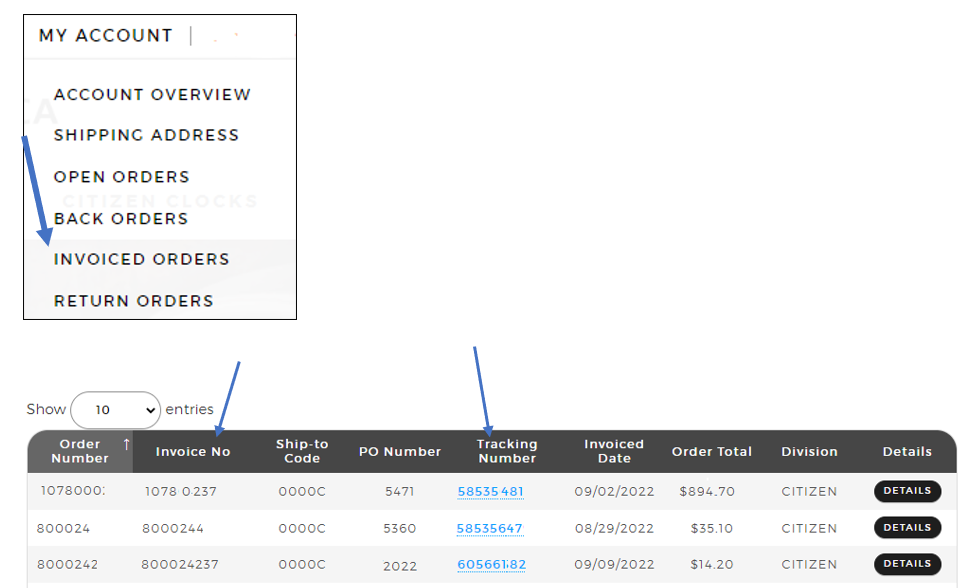
Task: View DETAILS of order 8000242
Action: (907, 563)
